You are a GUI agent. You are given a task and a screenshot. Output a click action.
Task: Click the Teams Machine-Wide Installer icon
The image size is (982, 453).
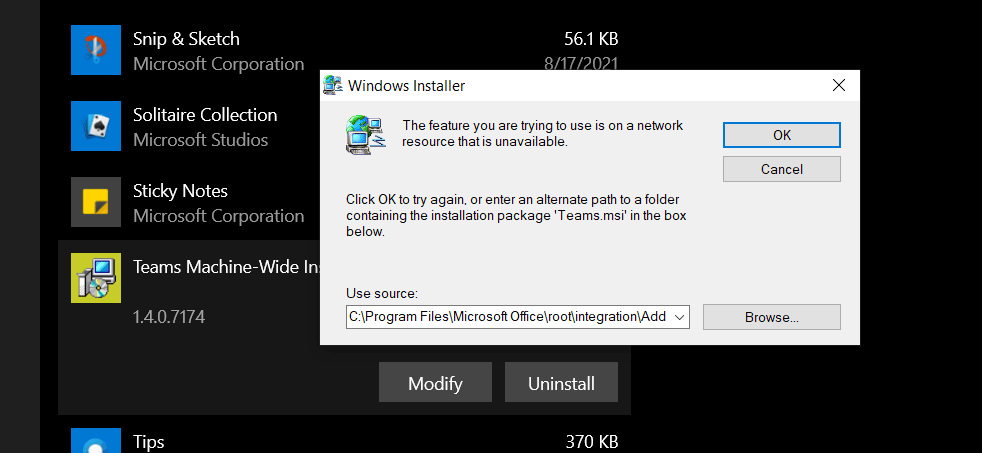point(96,278)
